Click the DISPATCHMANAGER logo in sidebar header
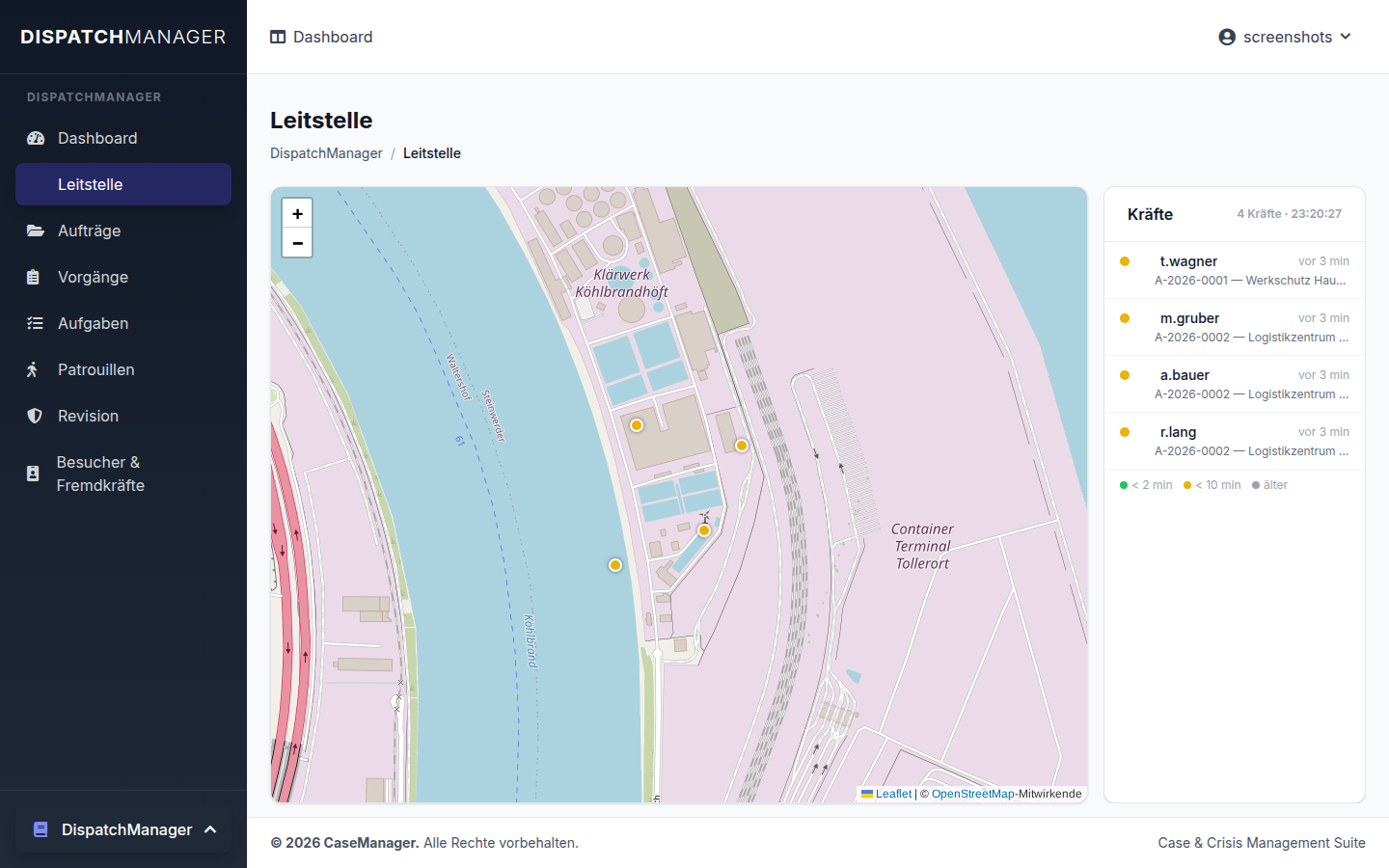Viewport: 1389px width, 868px height. pyautogui.click(x=123, y=37)
